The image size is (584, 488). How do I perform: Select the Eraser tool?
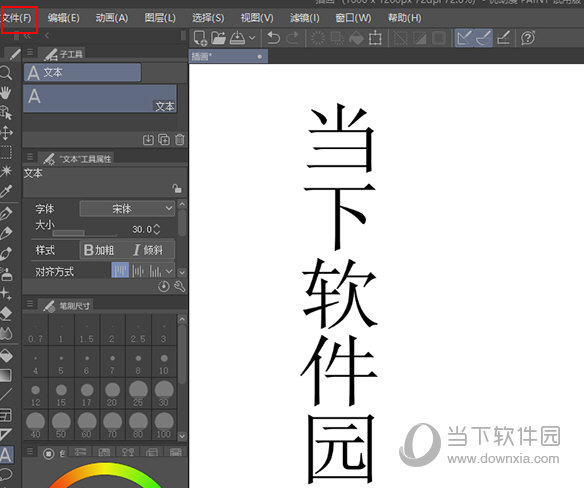(6, 314)
